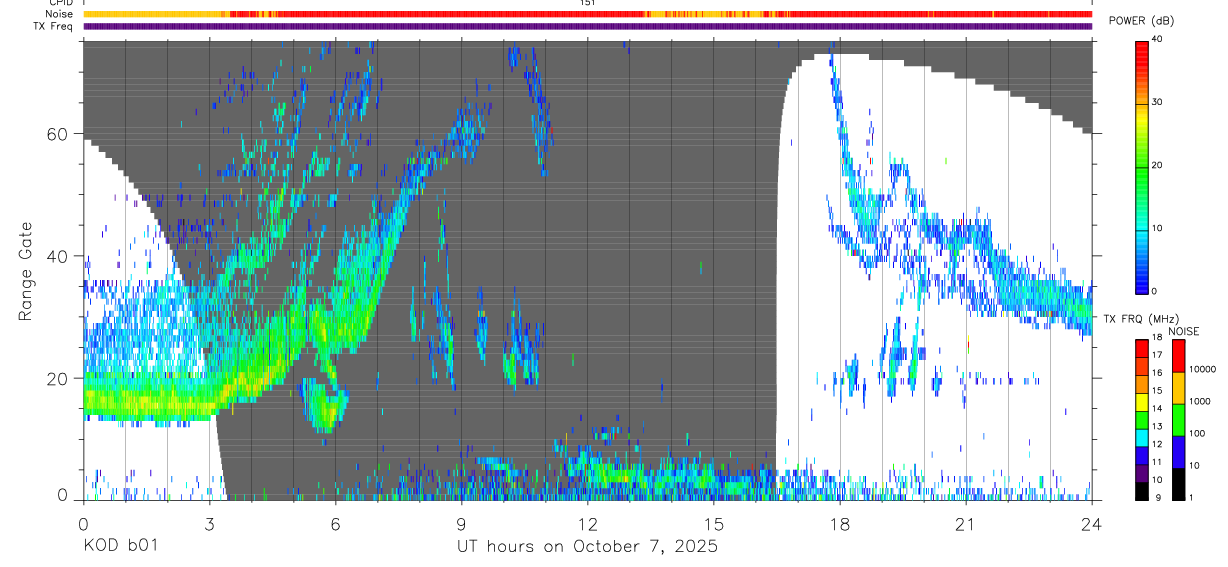Pick the amber swatch in the NOISE legend

click(1178, 388)
